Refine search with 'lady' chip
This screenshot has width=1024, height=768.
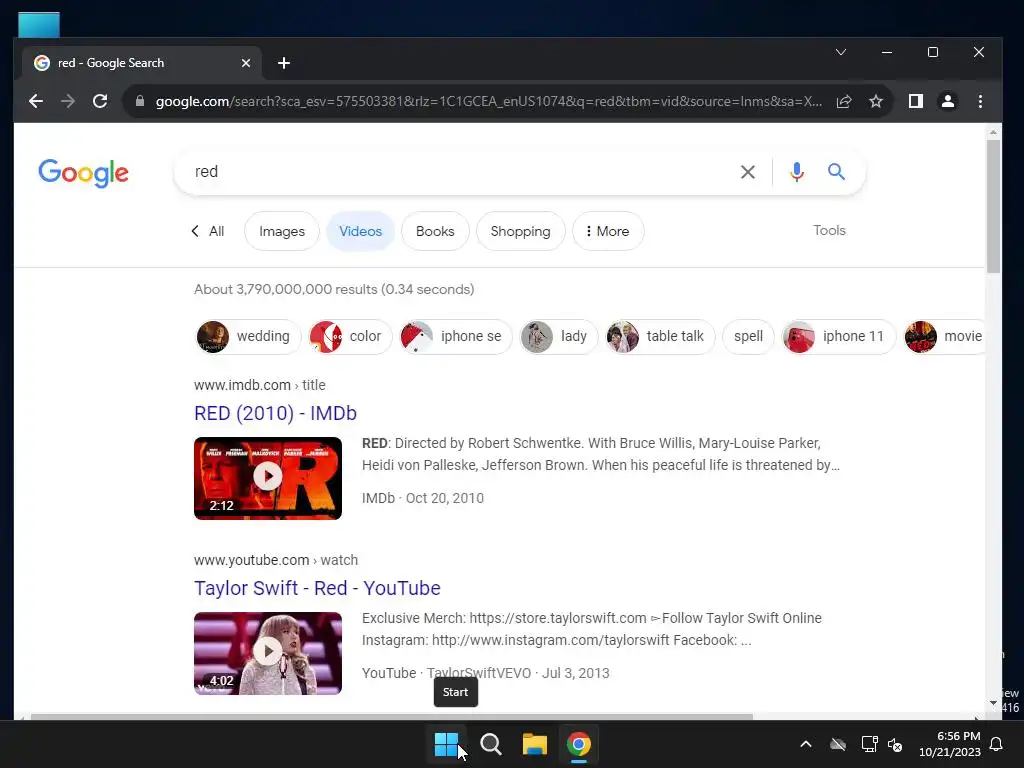[558, 336]
